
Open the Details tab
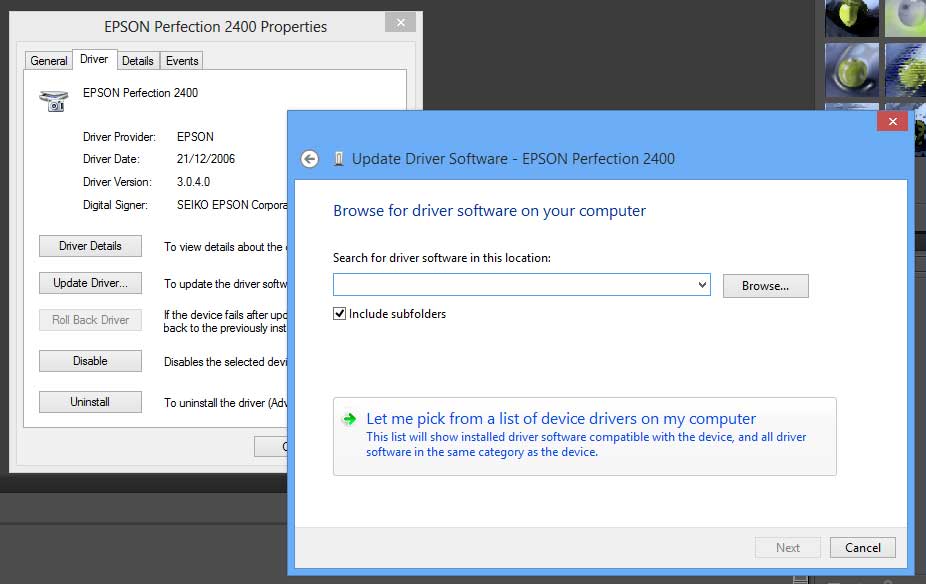coord(137,61)
